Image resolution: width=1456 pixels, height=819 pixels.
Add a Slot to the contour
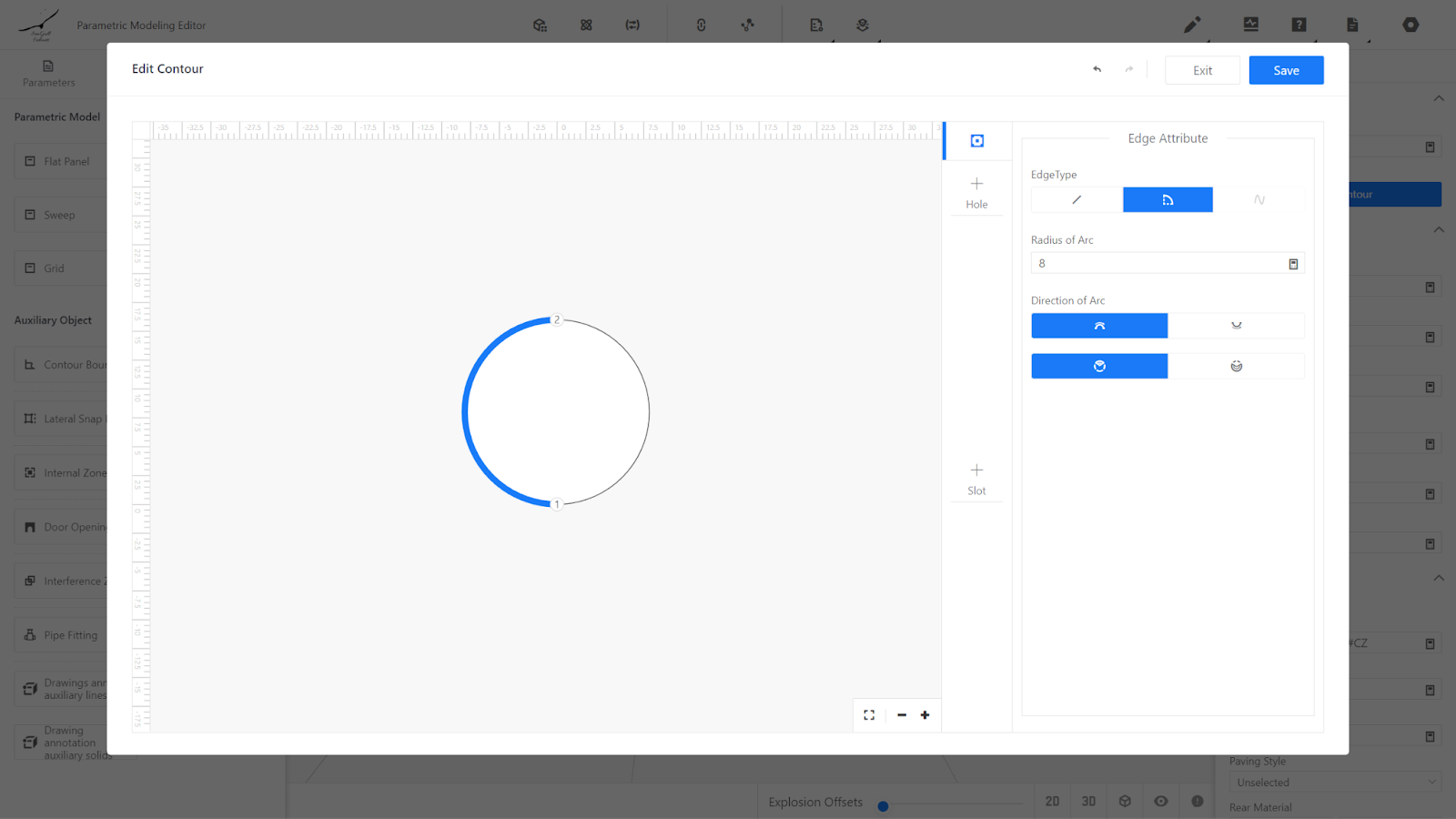coord(976,479)
